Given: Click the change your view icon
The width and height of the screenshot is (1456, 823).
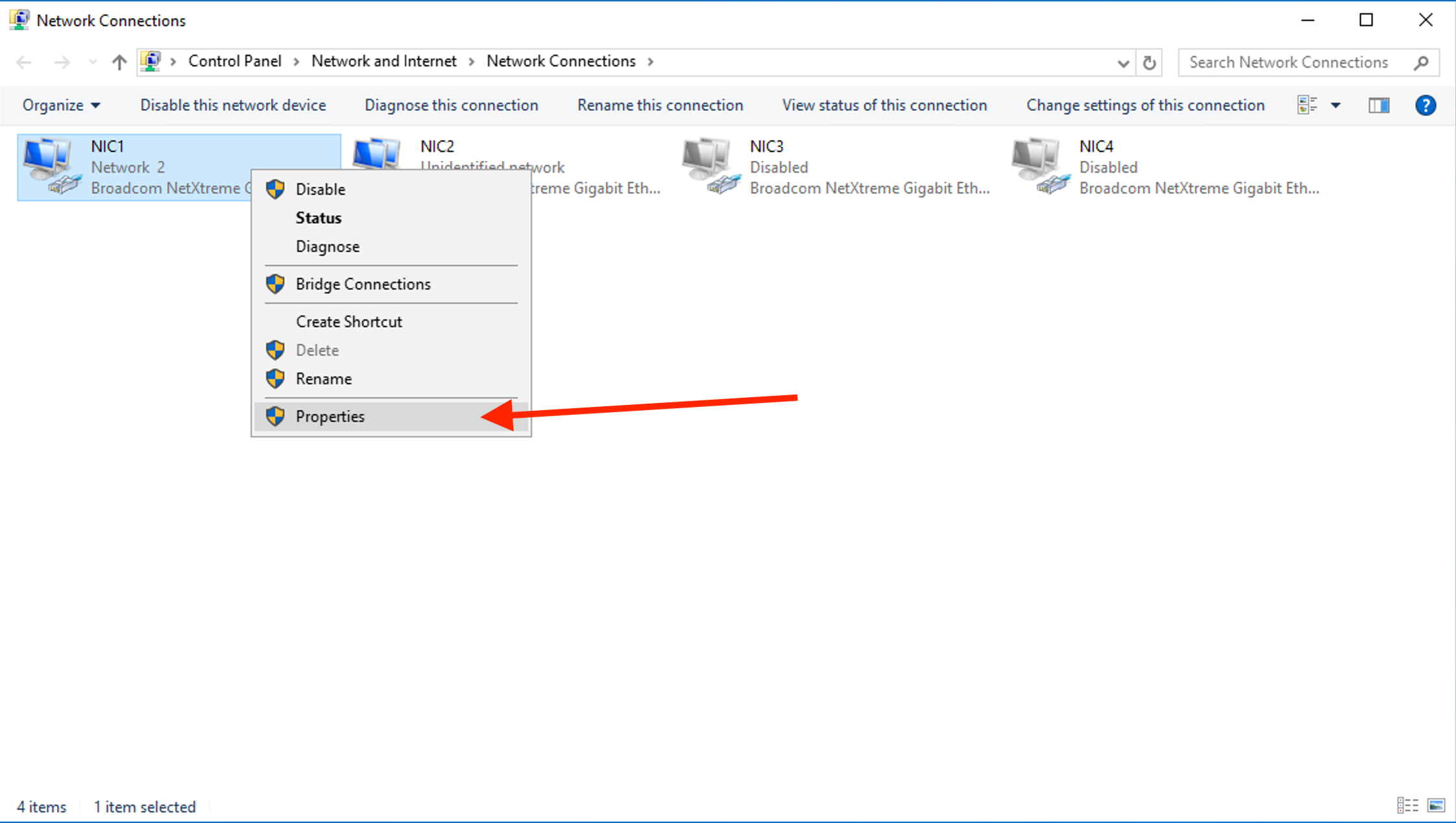Looking at the screenshot, I should (1306, 105).
